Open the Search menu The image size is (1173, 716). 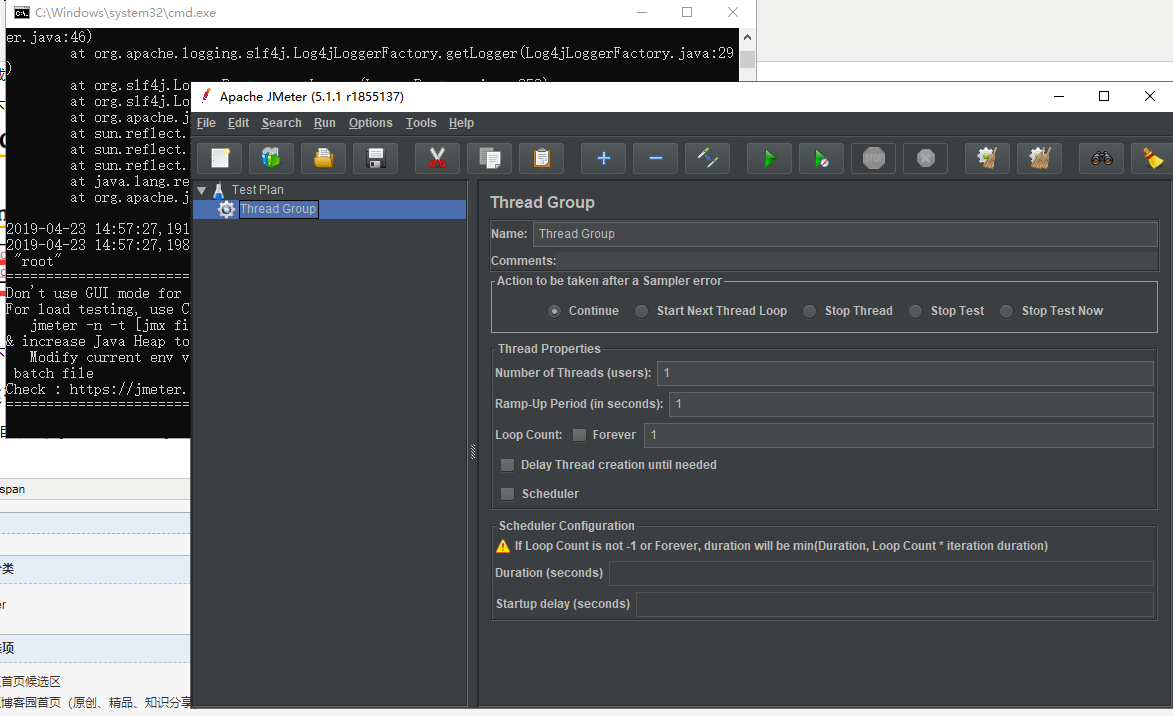pos(281,123)
